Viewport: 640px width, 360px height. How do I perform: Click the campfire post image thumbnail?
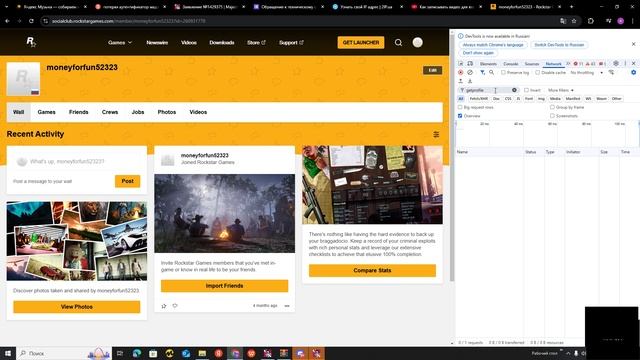[224, 213]
